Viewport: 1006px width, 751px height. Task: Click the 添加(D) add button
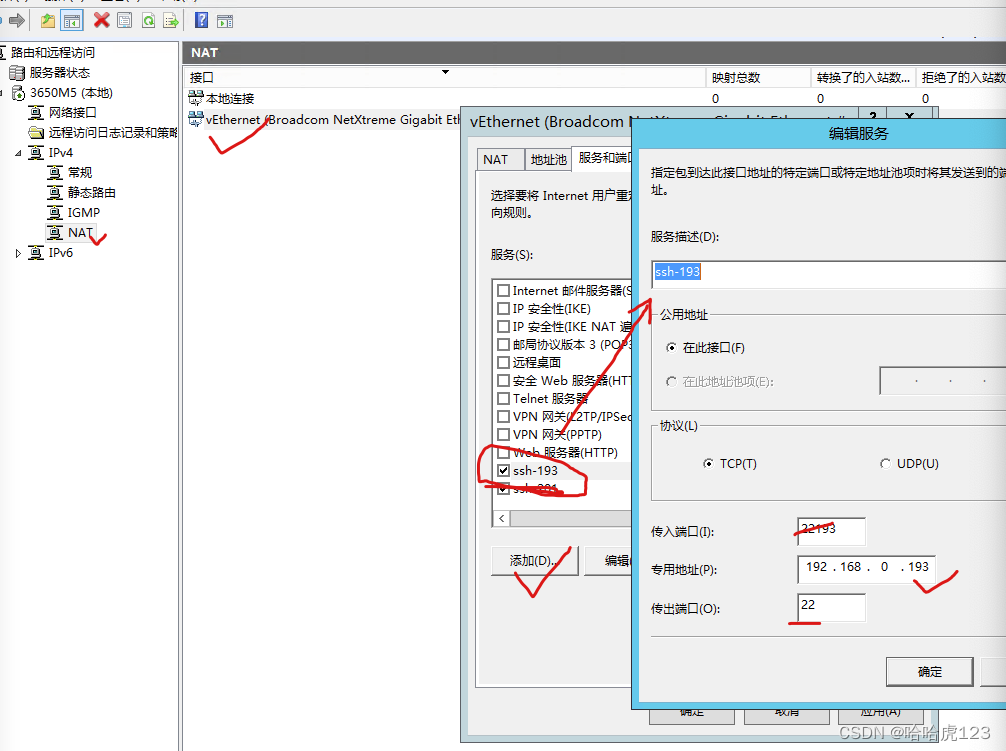coord(534,561)
